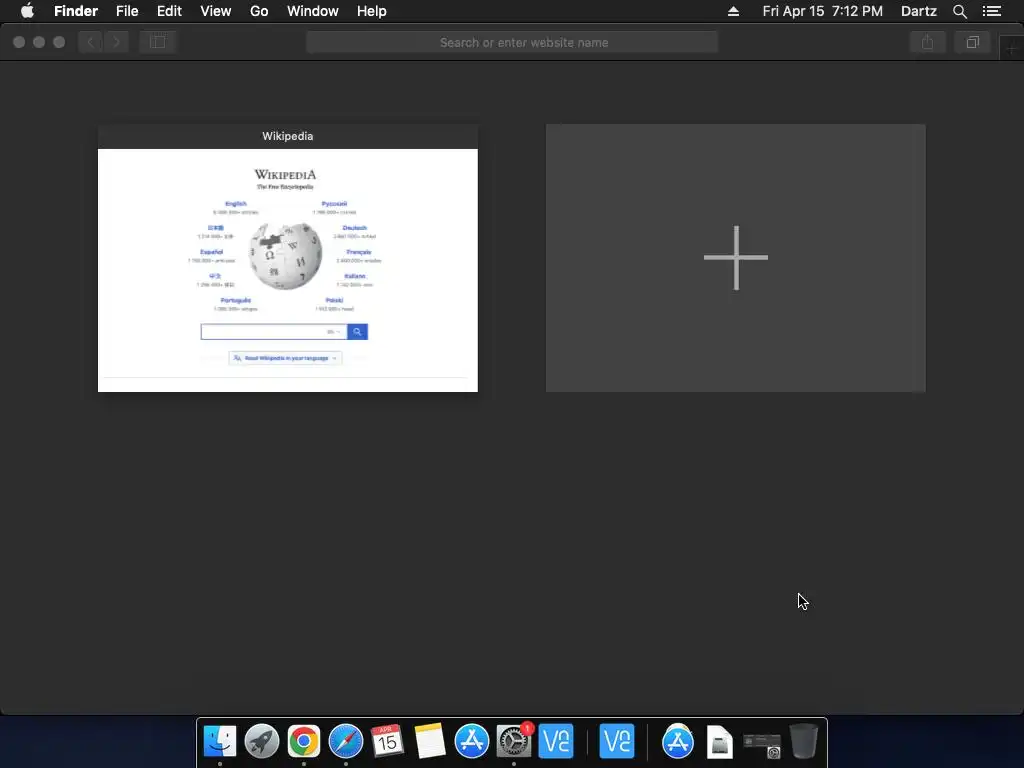This screenshot has width=1024, height=768.
Task: Click the gray zoom button of the Safari window
Action: click(59, 42)
